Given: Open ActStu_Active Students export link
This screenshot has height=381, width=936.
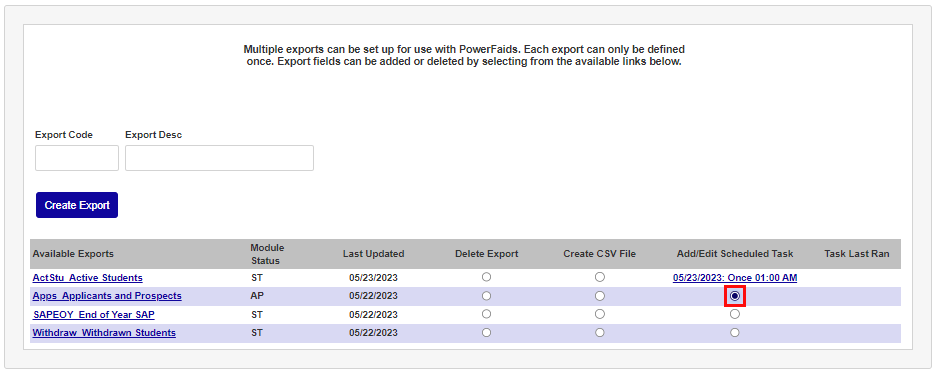Looking at the screenshot, I should [x=88, y=278].
